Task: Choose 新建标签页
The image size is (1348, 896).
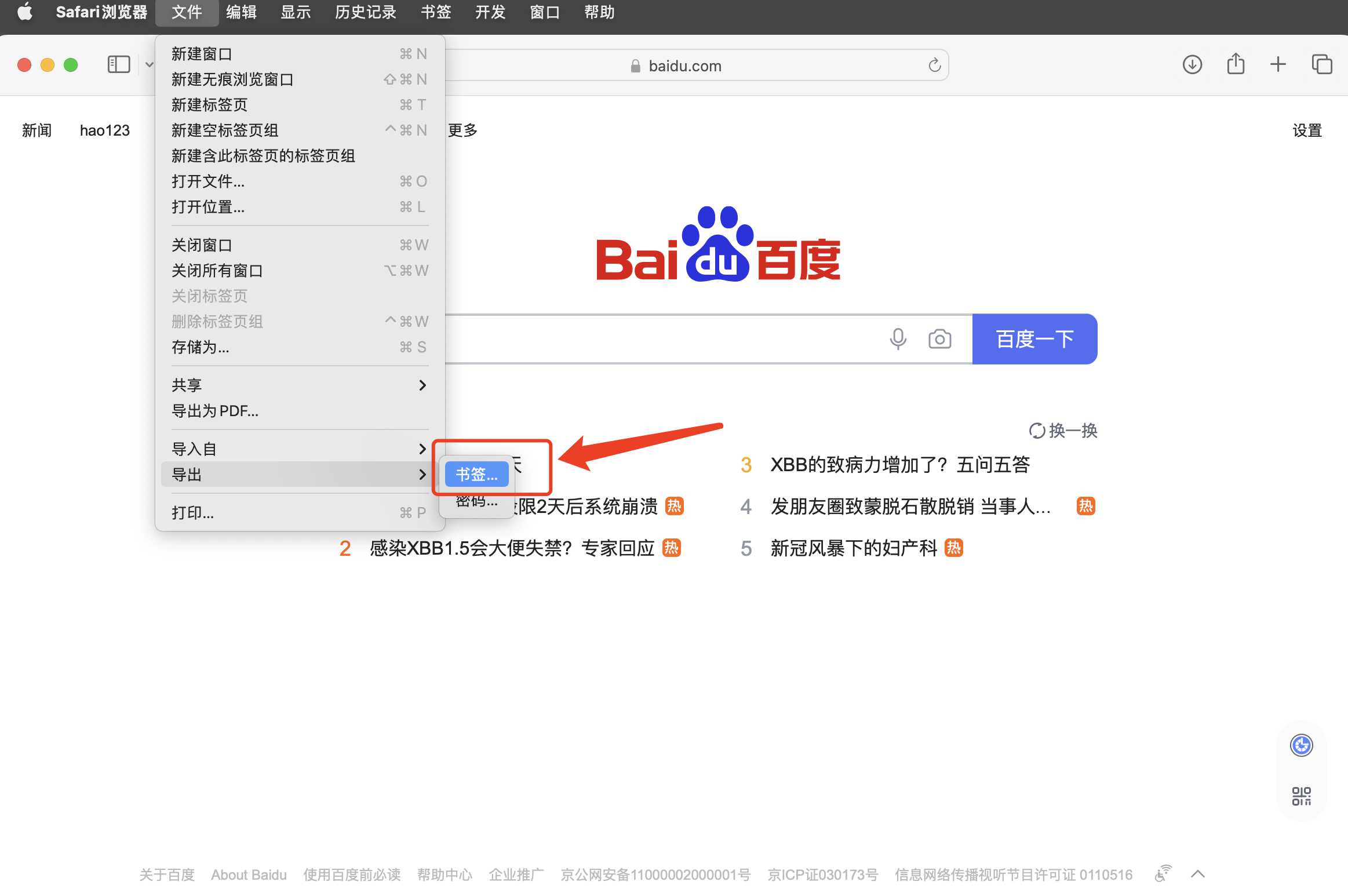Action: pyautogui.click(x=300, y=105)
